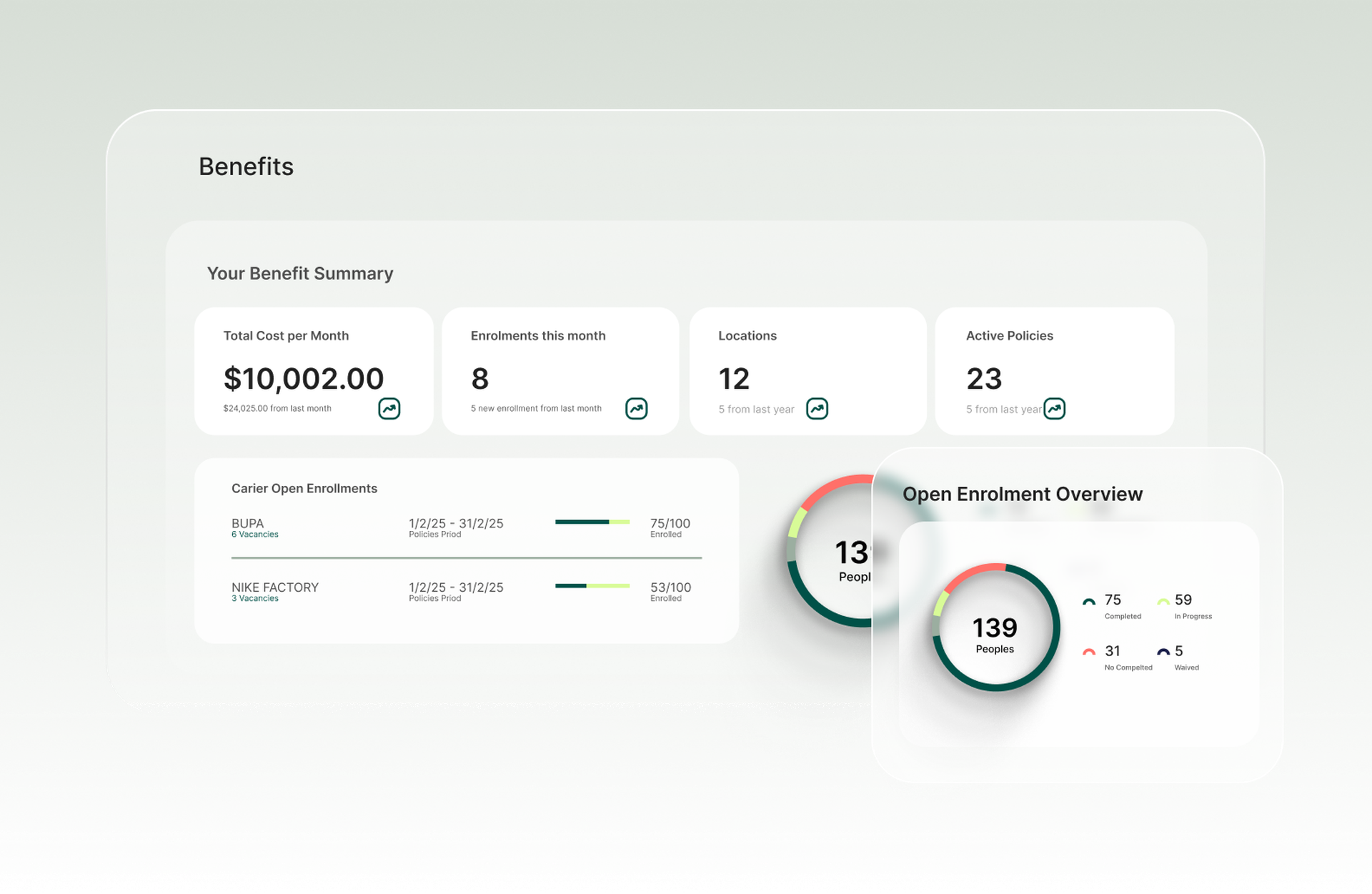Select the Enrolments this month card
The image size is (1372, 894).
pos(560,371)
